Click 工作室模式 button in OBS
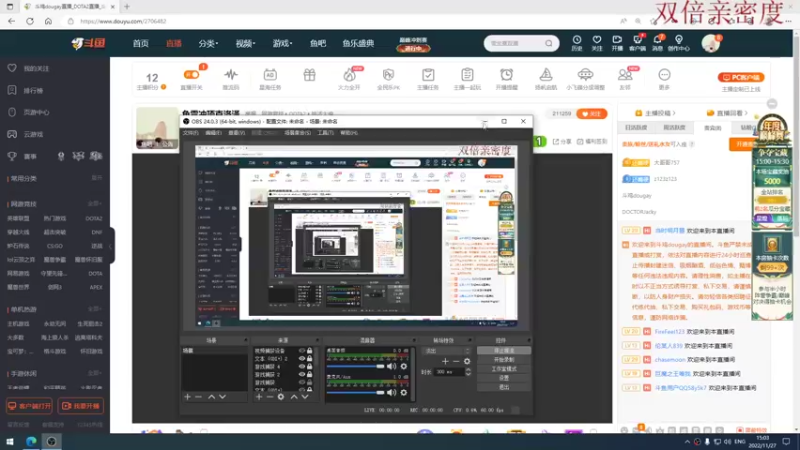The image size is (800, 450). [504, 369]
